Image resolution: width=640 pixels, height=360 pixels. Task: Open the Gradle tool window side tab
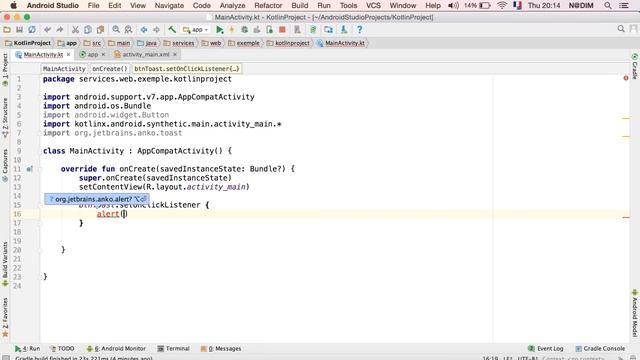[635, 67]
